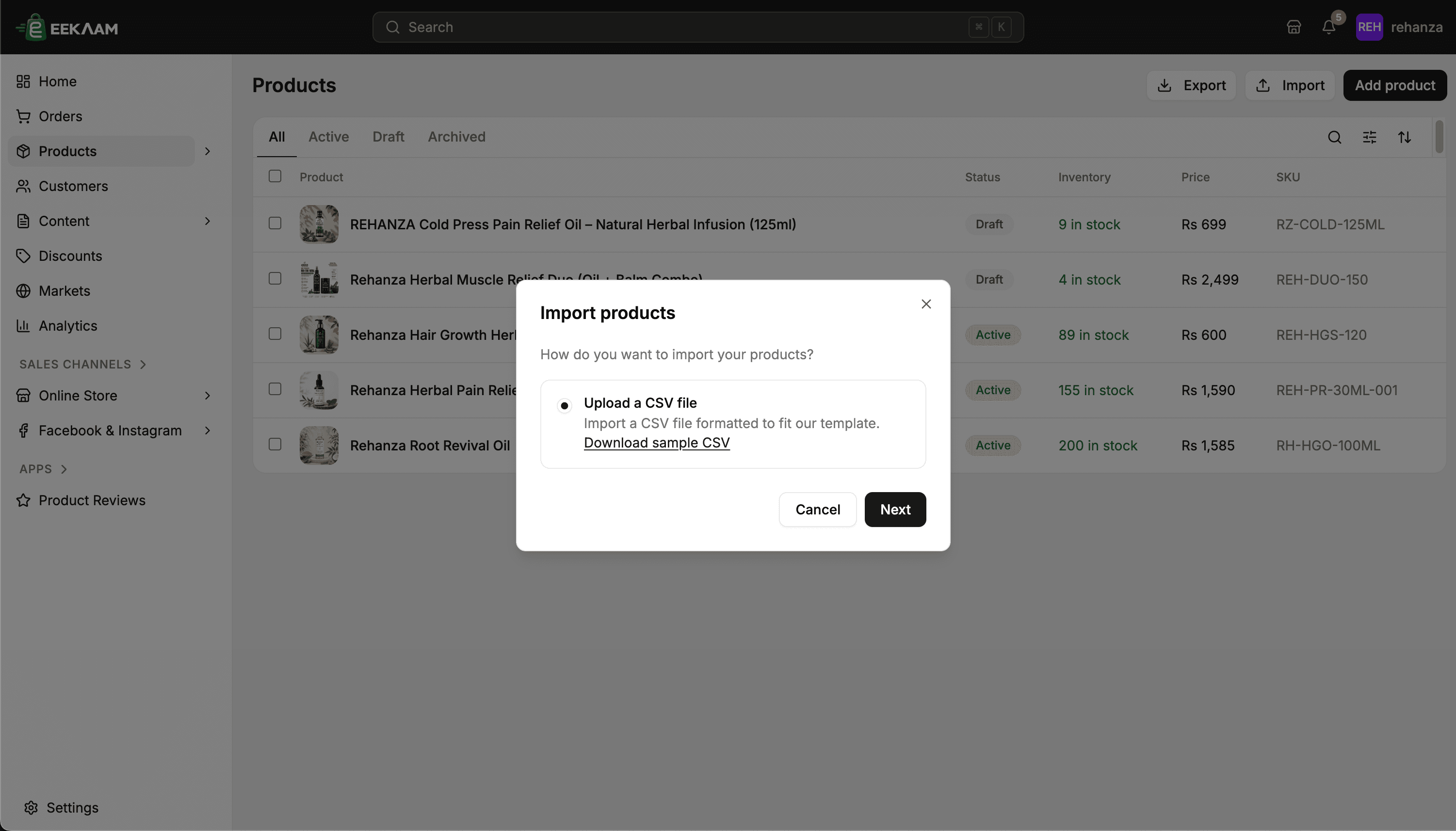1456x831 pixels.
Task: Open the notifications bell icon
Action: click(1328, 27)
